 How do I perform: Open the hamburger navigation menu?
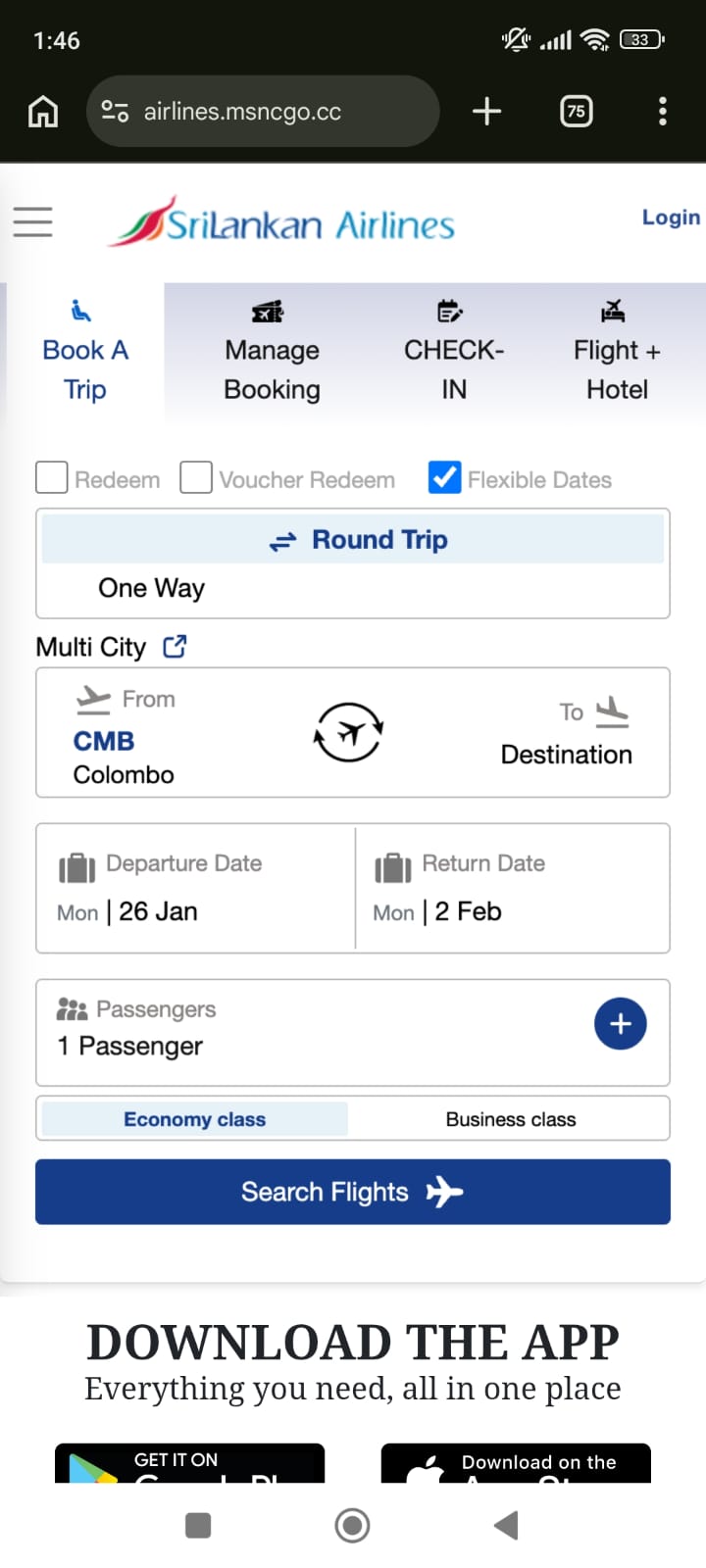click(x=32, y=221)
